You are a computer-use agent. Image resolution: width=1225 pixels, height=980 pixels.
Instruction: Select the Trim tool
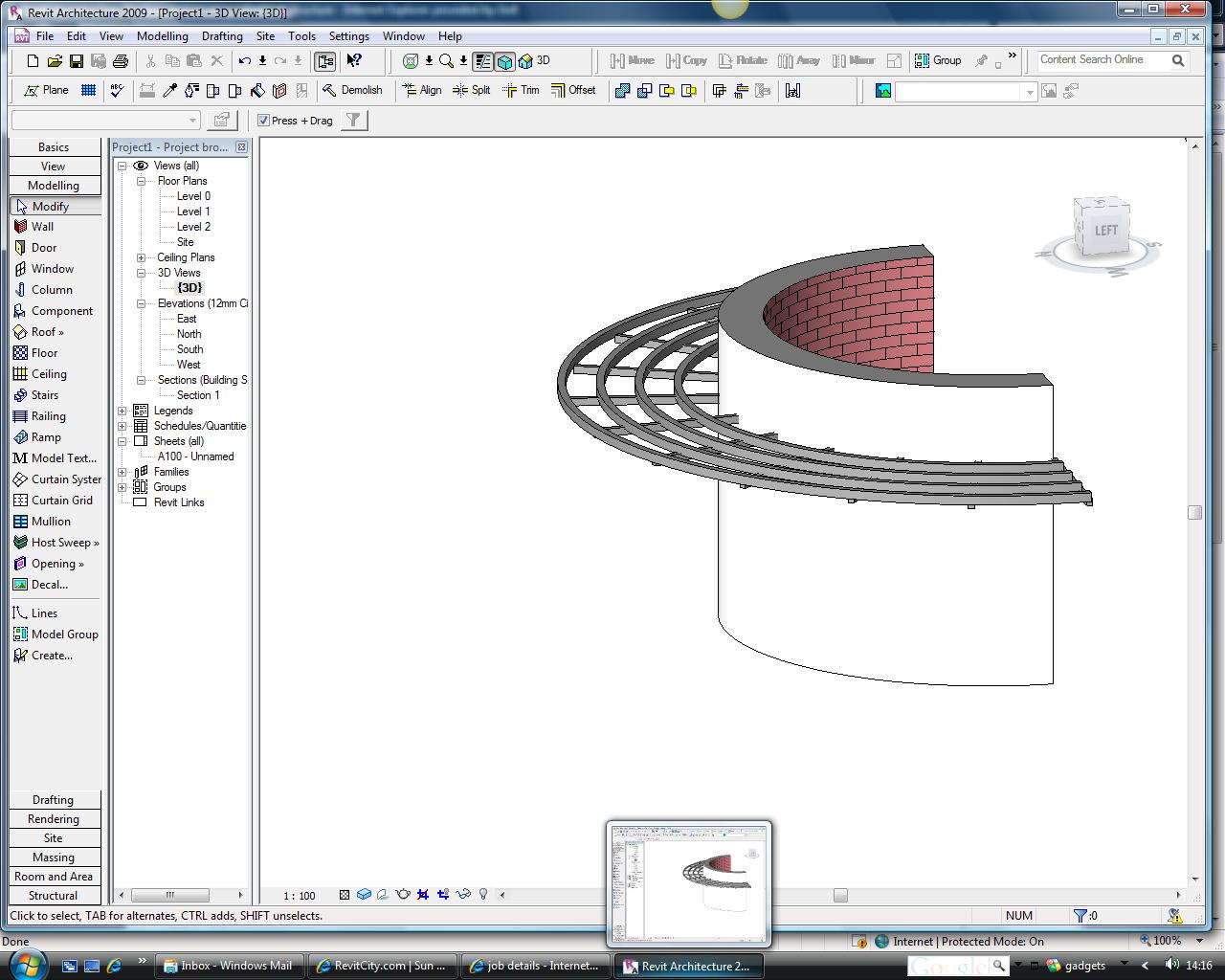522,90
